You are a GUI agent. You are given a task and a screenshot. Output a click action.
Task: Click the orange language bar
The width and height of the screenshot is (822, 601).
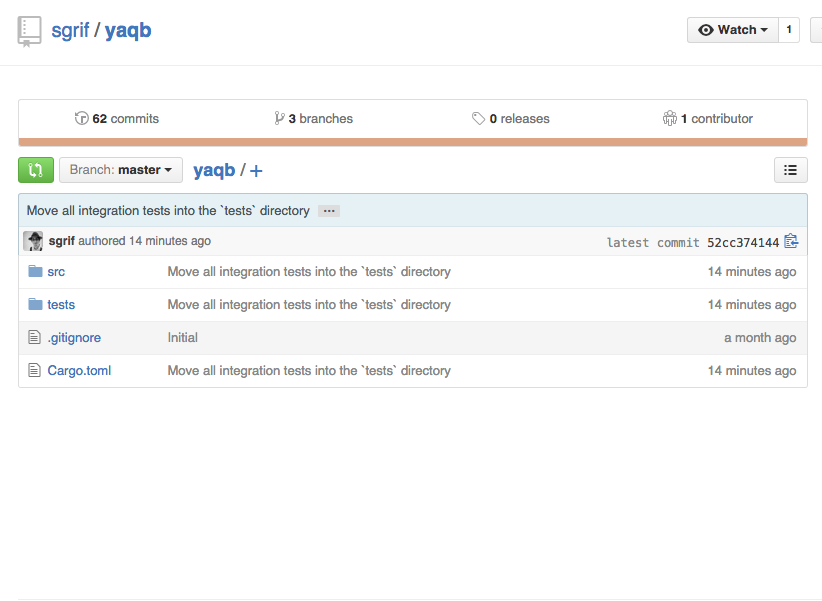pyautogui.click(x=413, y=142)
